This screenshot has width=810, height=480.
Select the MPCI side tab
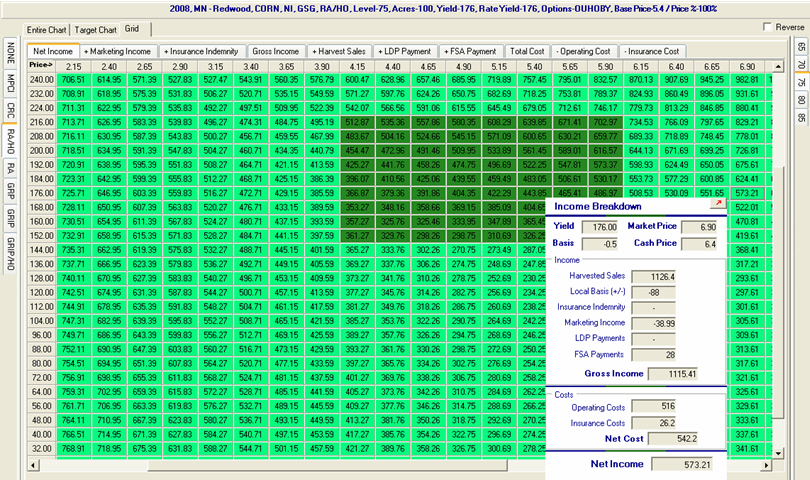coord(10,84)
